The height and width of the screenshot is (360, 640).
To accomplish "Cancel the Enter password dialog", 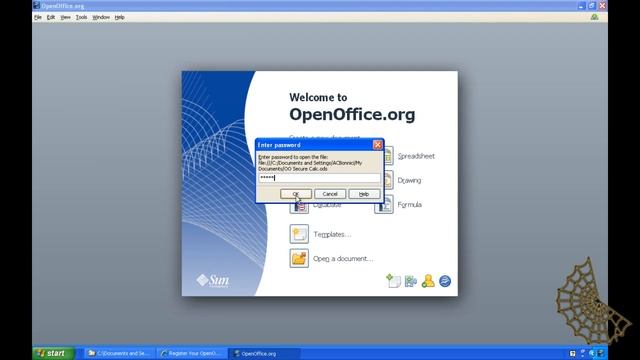I will pyautogui.click(x=330, y=194).
